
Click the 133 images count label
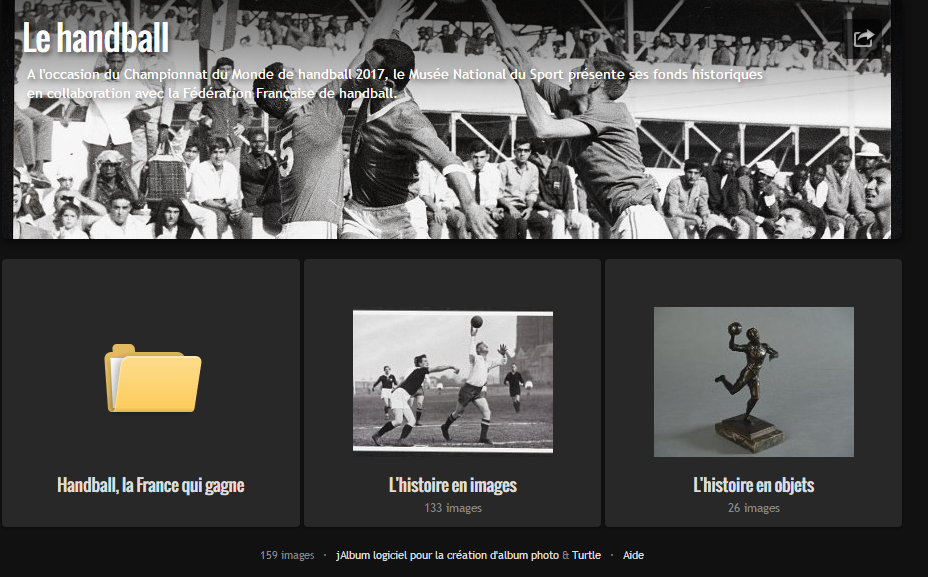click(453, 508)
